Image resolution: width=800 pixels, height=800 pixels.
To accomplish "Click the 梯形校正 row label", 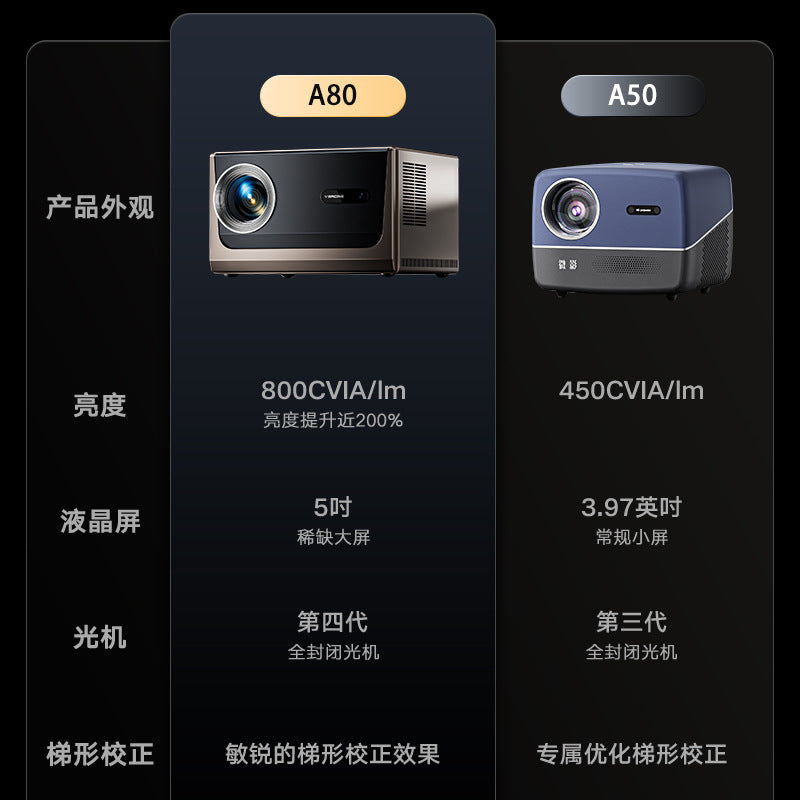I will (100, 754).
